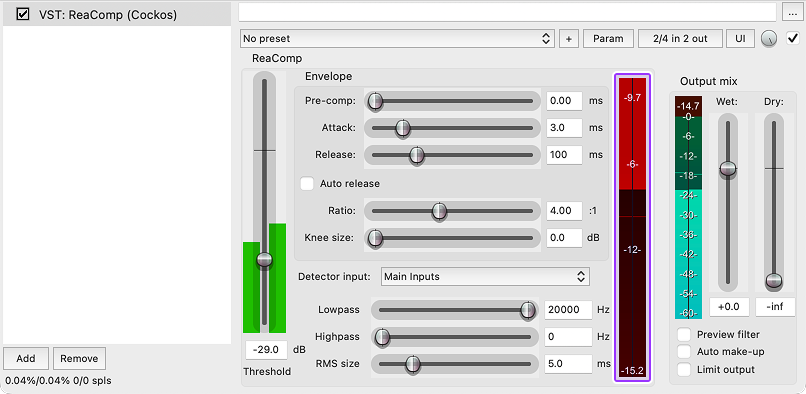Click the Ratio slider handle
The width and height of the screenshot is (806, 394).
pyautogui.click(x=439, y=211)
